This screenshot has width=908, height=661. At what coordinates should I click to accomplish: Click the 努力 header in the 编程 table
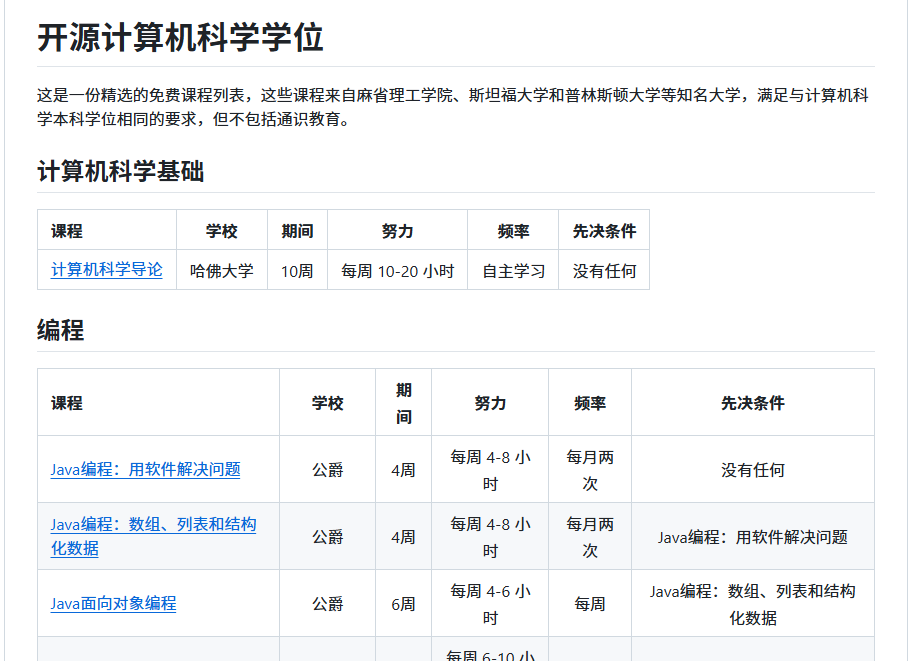point(490,403)
